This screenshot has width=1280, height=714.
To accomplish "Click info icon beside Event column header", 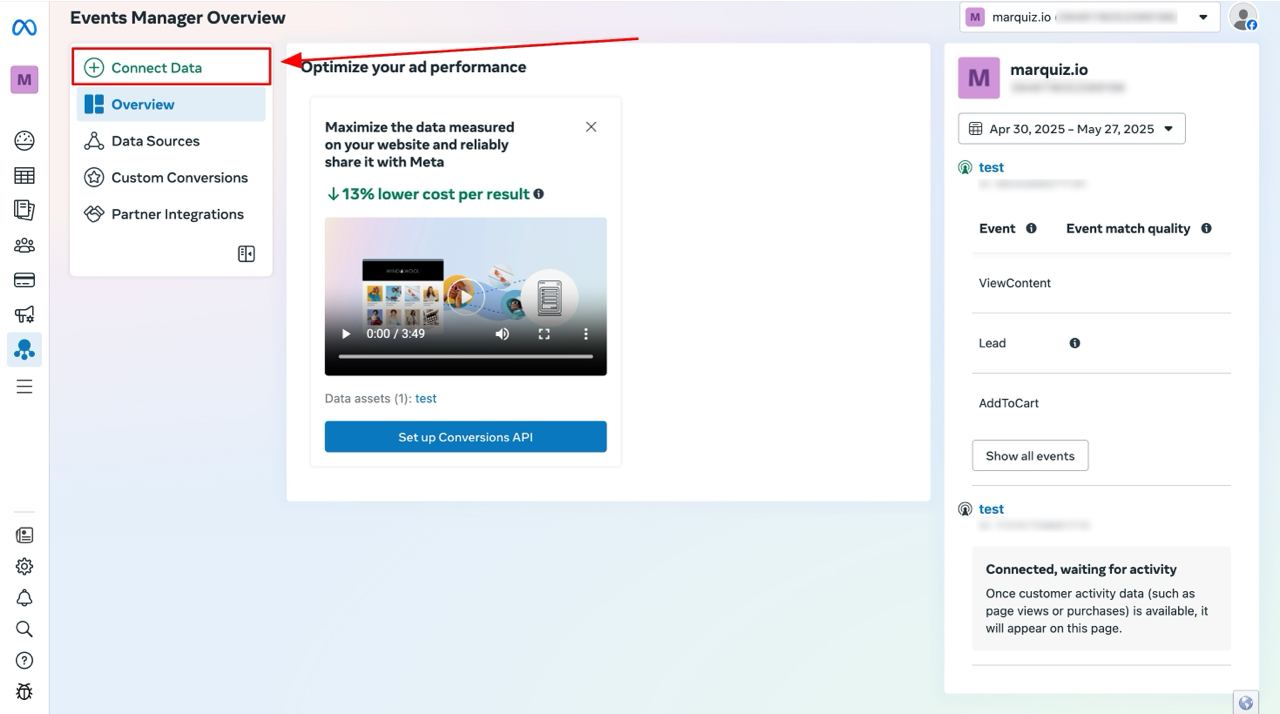I will click(1031, 228).
